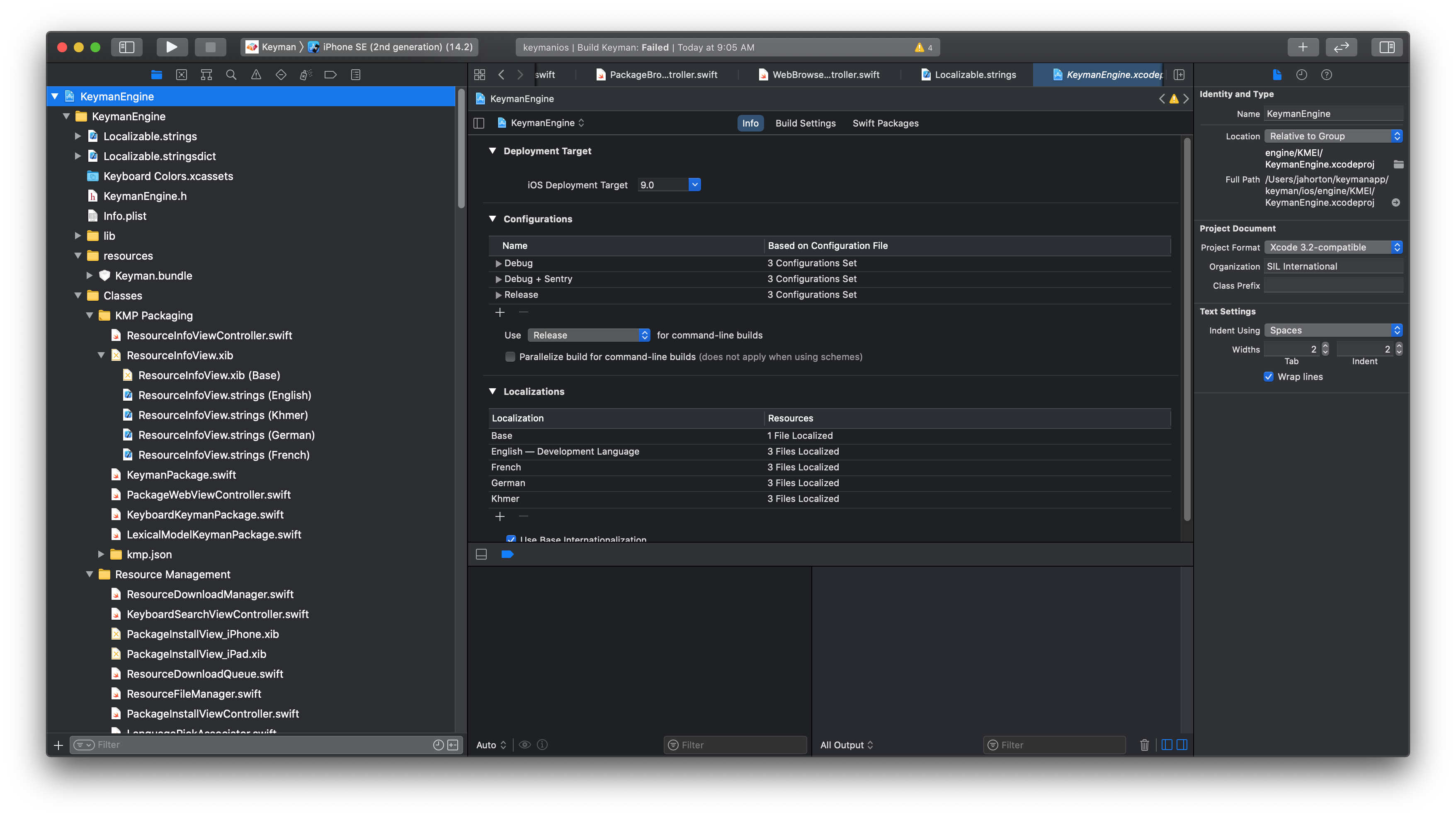
Task: Open the related items grid menu
Action: pyautogui.click(x=479, y=75)
